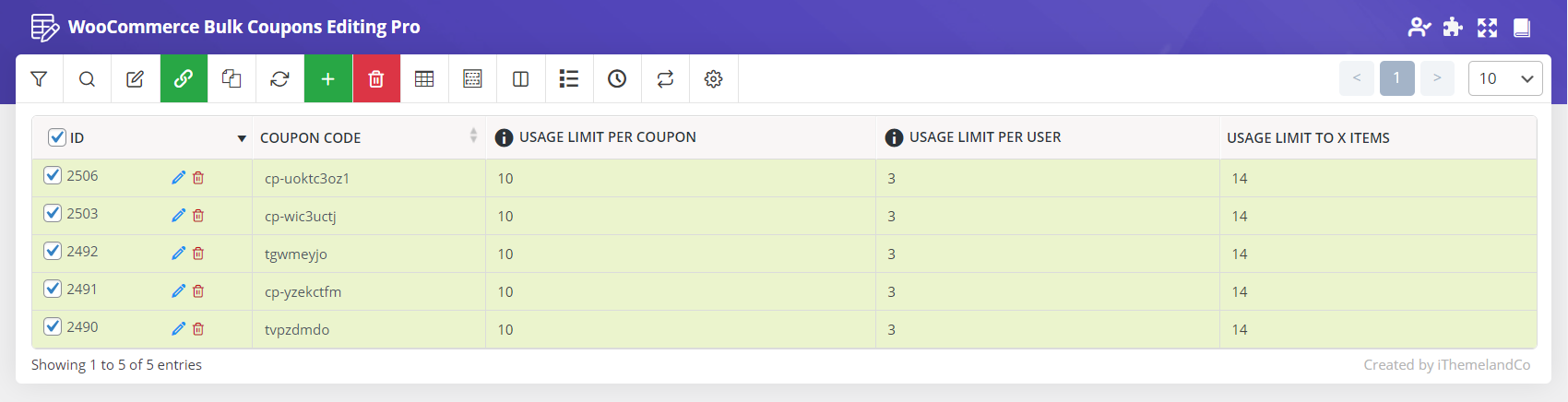Click the red trash delete button
The image size is (1568, 402).
376,78
